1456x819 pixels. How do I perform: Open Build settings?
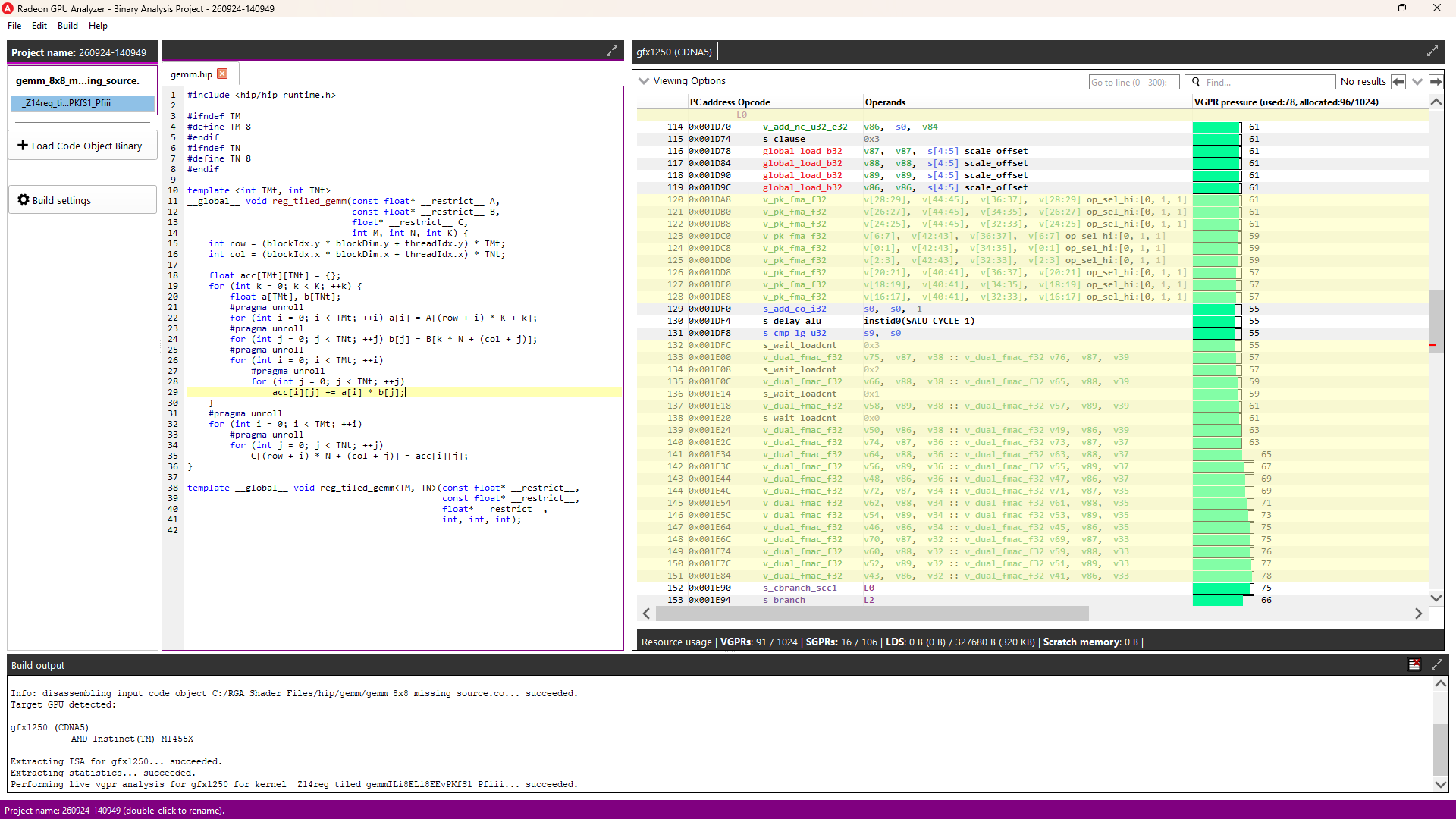tap(83, 200)
